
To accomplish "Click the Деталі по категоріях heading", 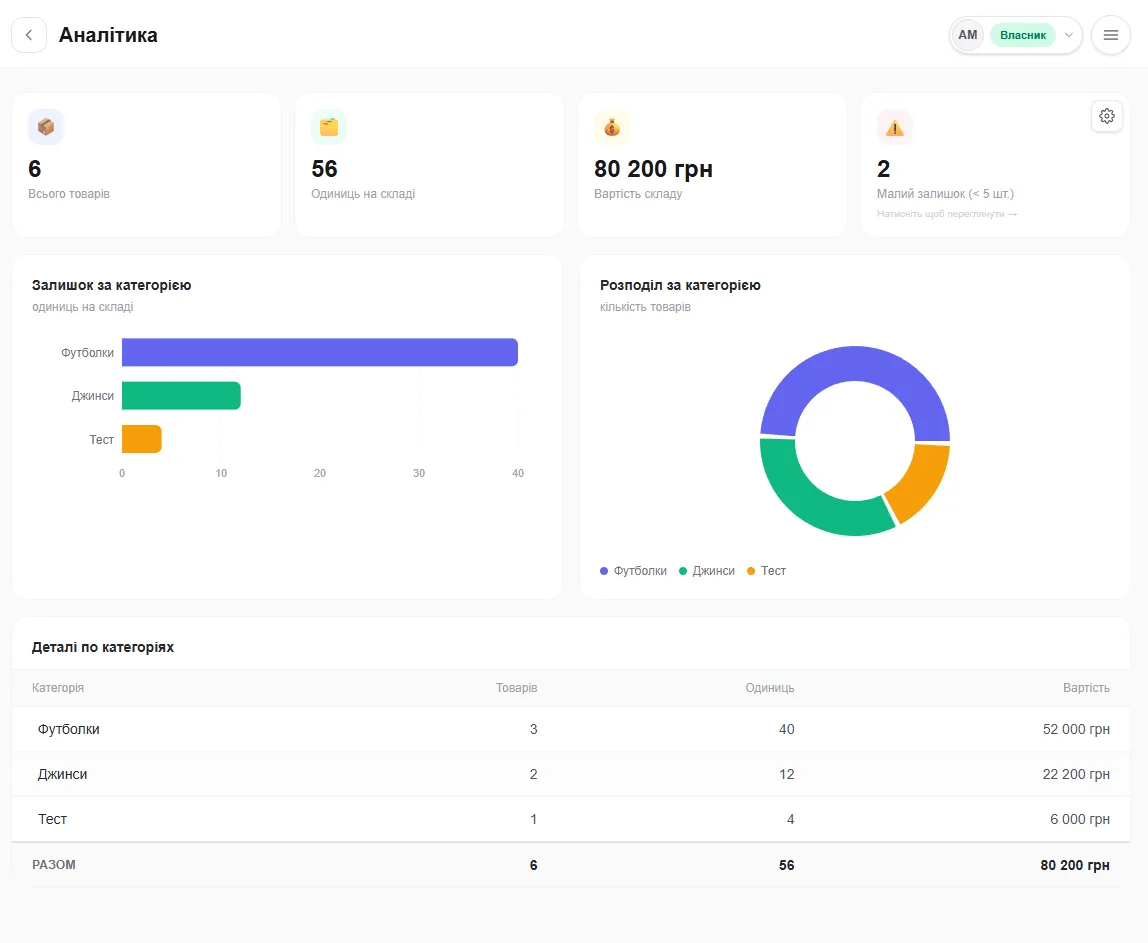I will (103, 647).
